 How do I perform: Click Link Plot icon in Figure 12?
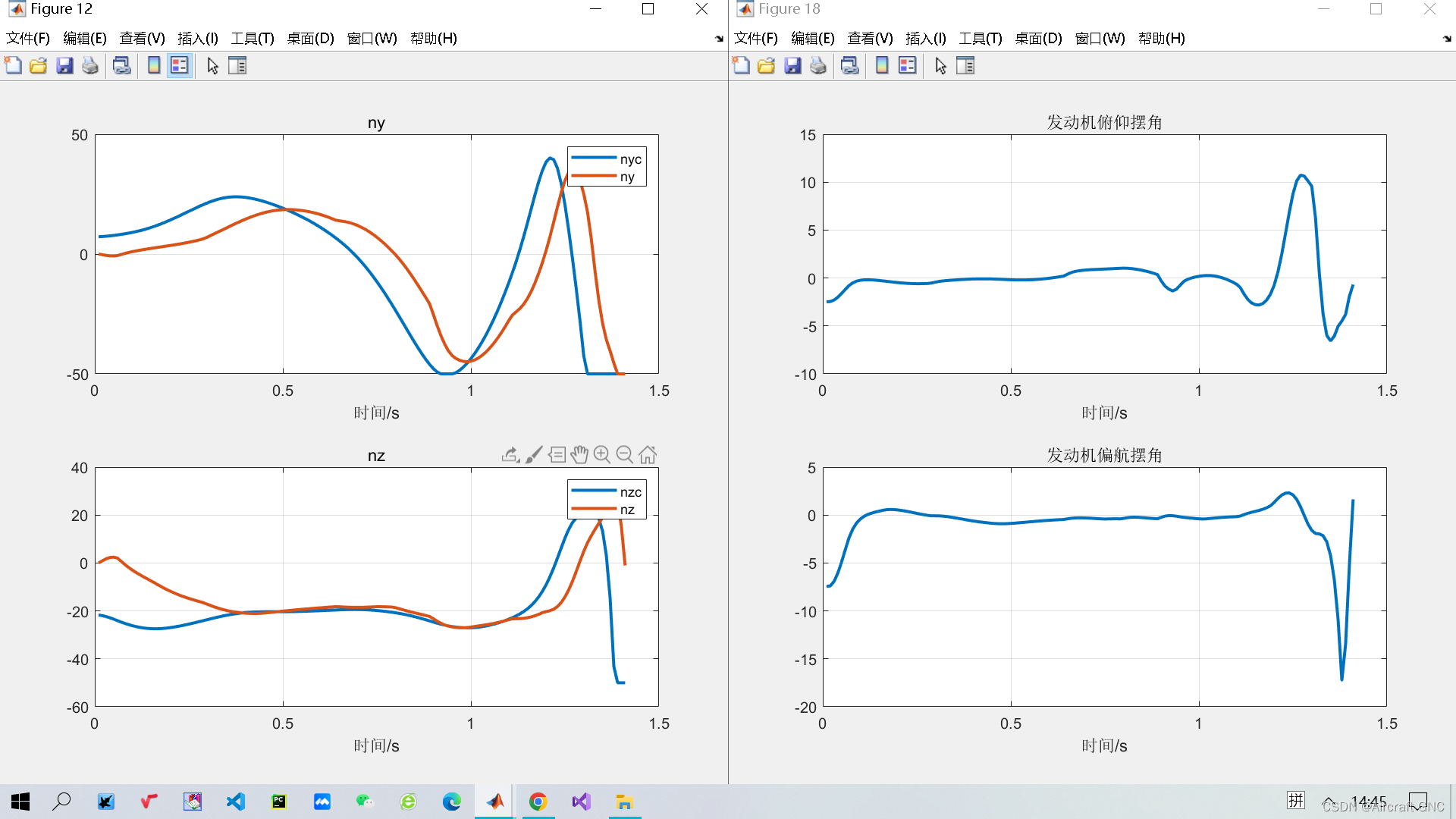click(x=121, y=66)
